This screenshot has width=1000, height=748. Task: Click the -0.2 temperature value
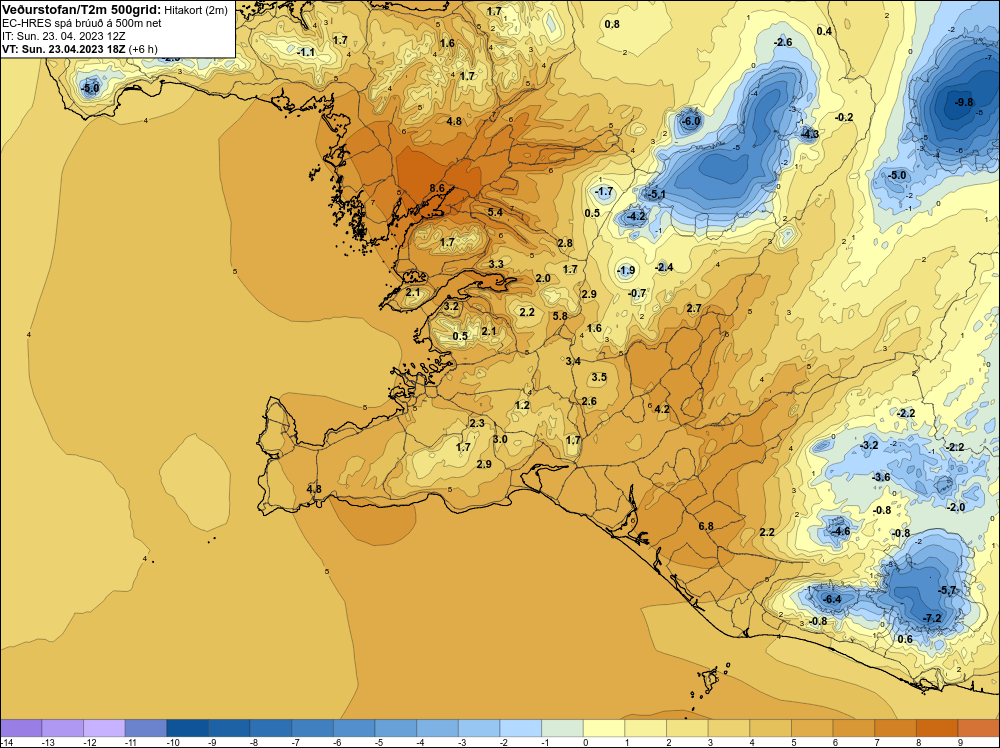(844, 117)
